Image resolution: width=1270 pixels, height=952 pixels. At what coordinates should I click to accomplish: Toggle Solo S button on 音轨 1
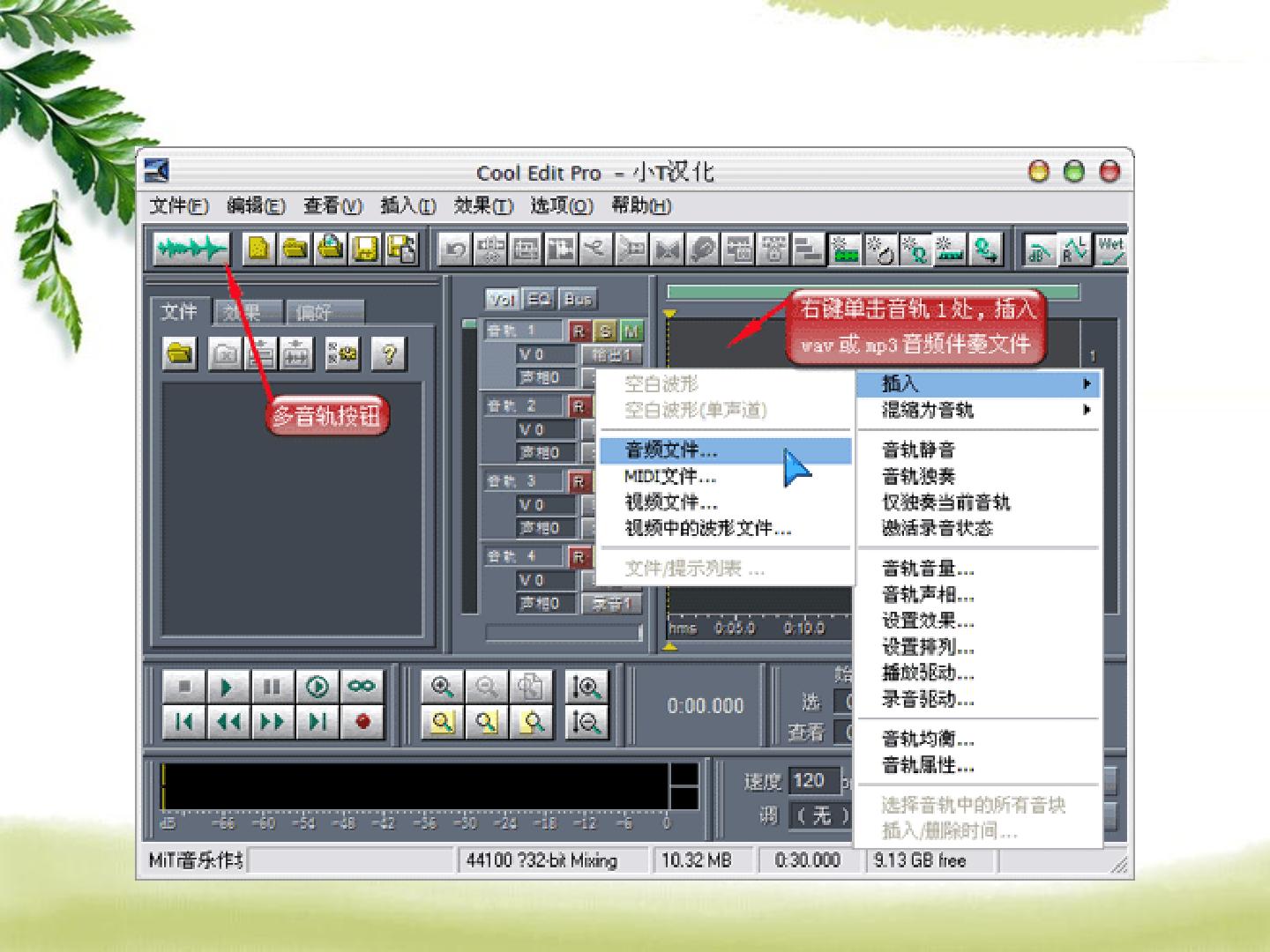point(605,331)
